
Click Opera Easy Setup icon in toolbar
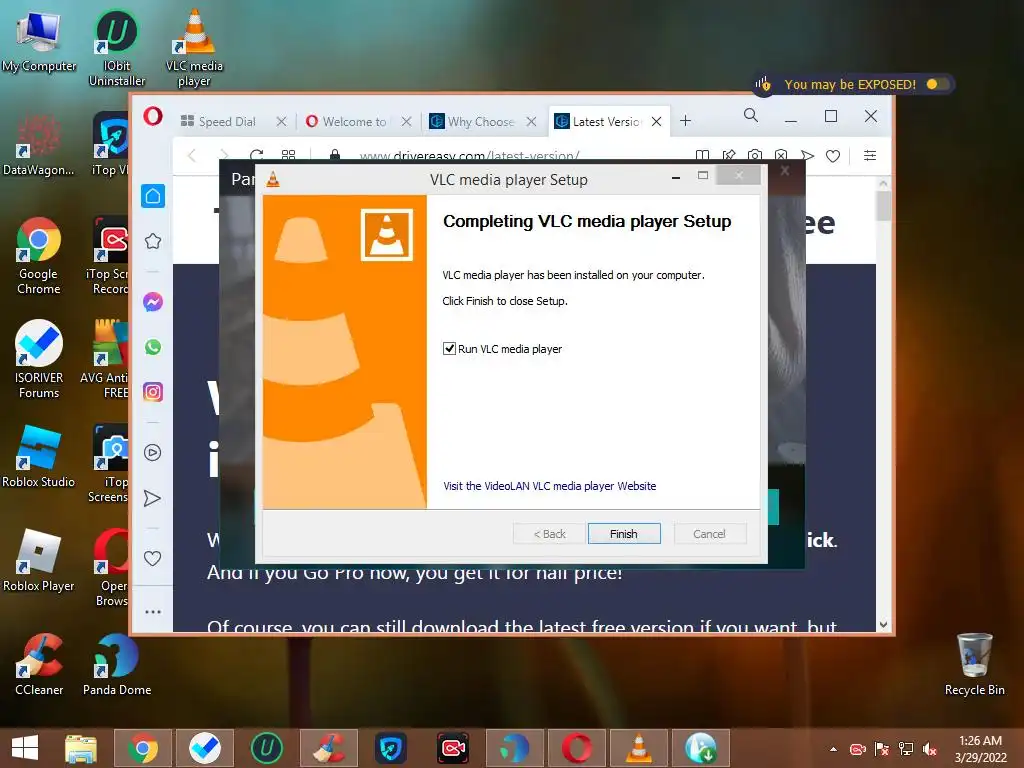coord(869,155)
